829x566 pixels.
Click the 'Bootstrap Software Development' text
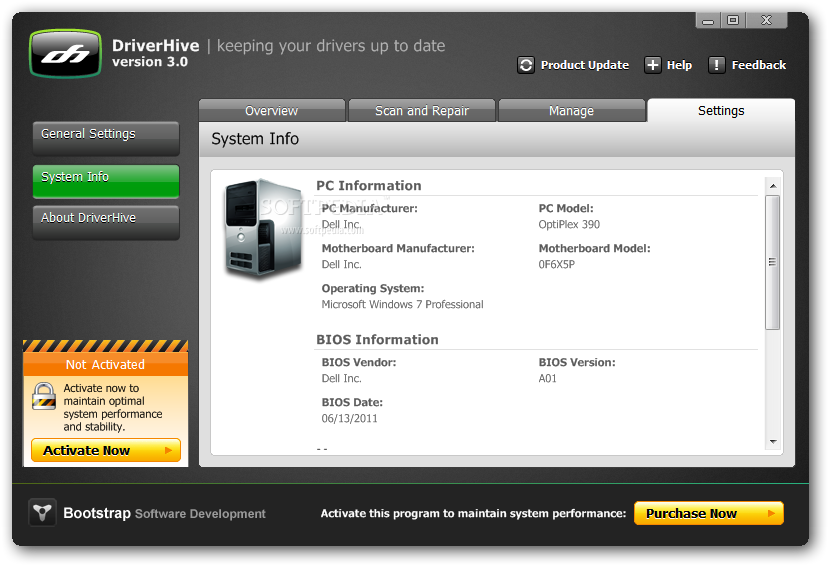coord(164,513)
